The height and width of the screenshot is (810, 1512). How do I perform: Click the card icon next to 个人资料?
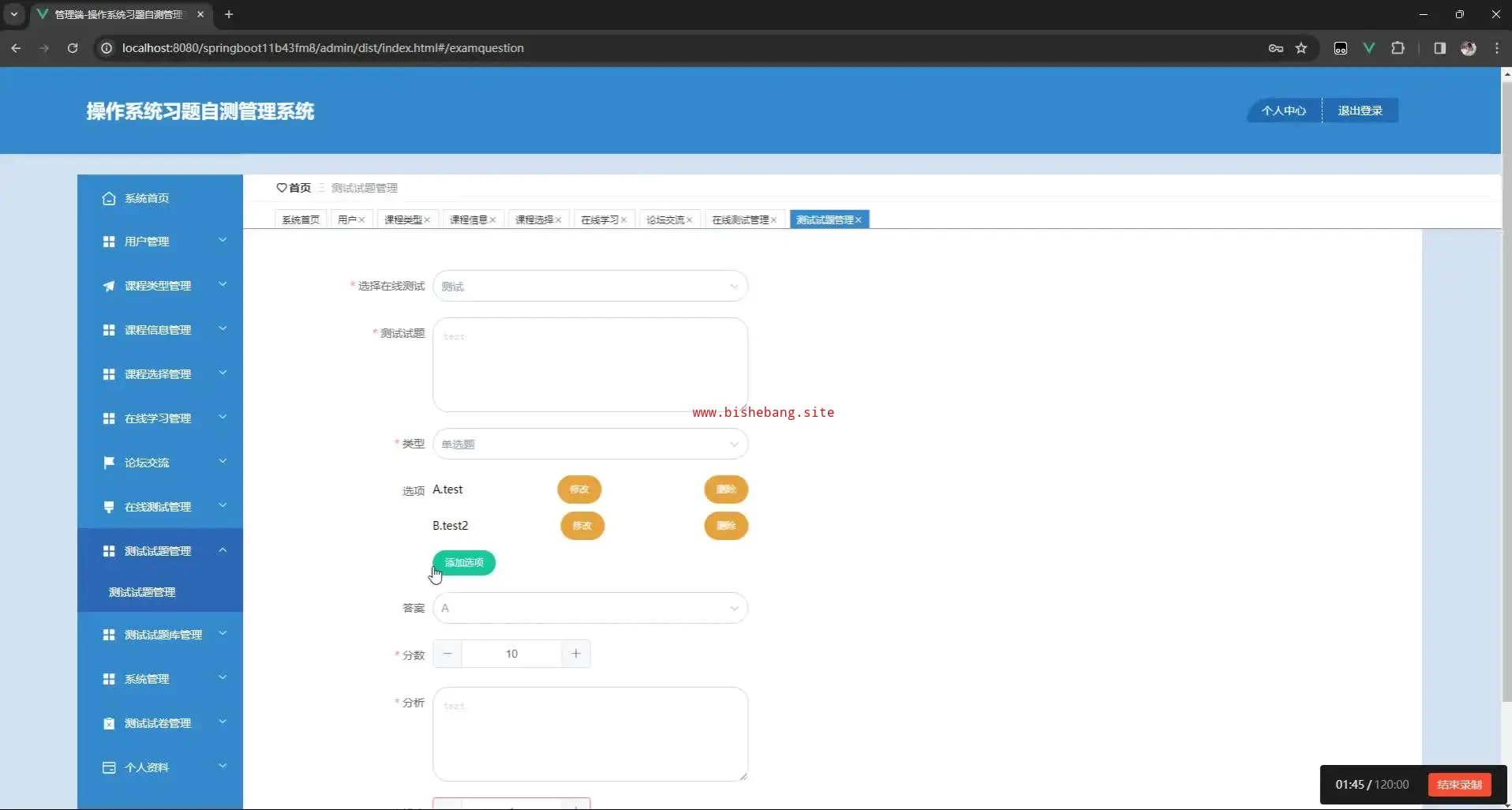(109, 767)
